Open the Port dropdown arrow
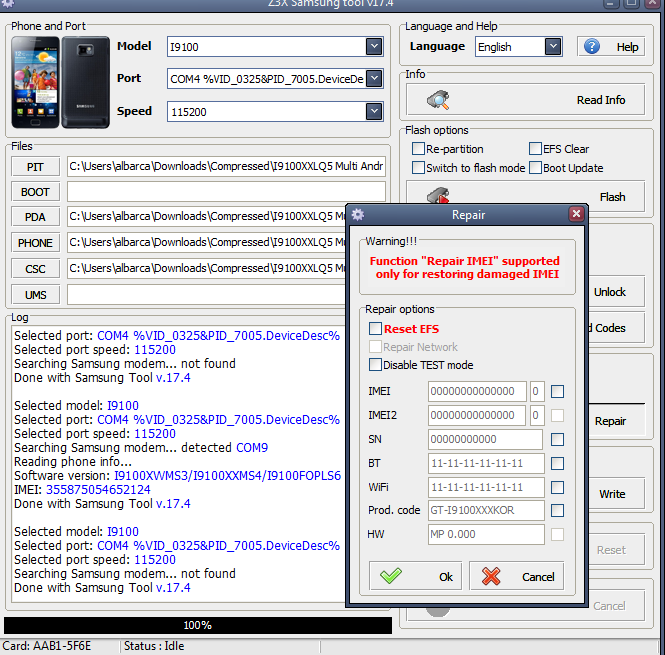This screenshot has width=665, height=655. tap(374, 78)
